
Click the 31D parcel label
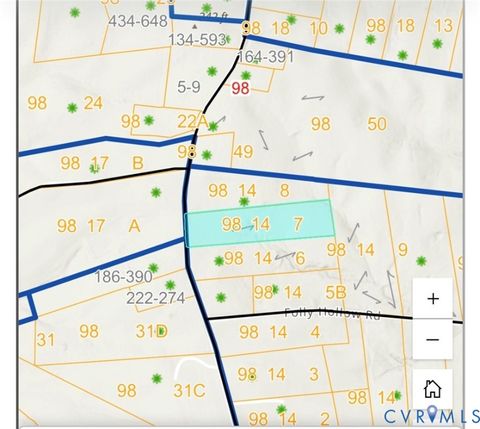click(x=152, y=331)
